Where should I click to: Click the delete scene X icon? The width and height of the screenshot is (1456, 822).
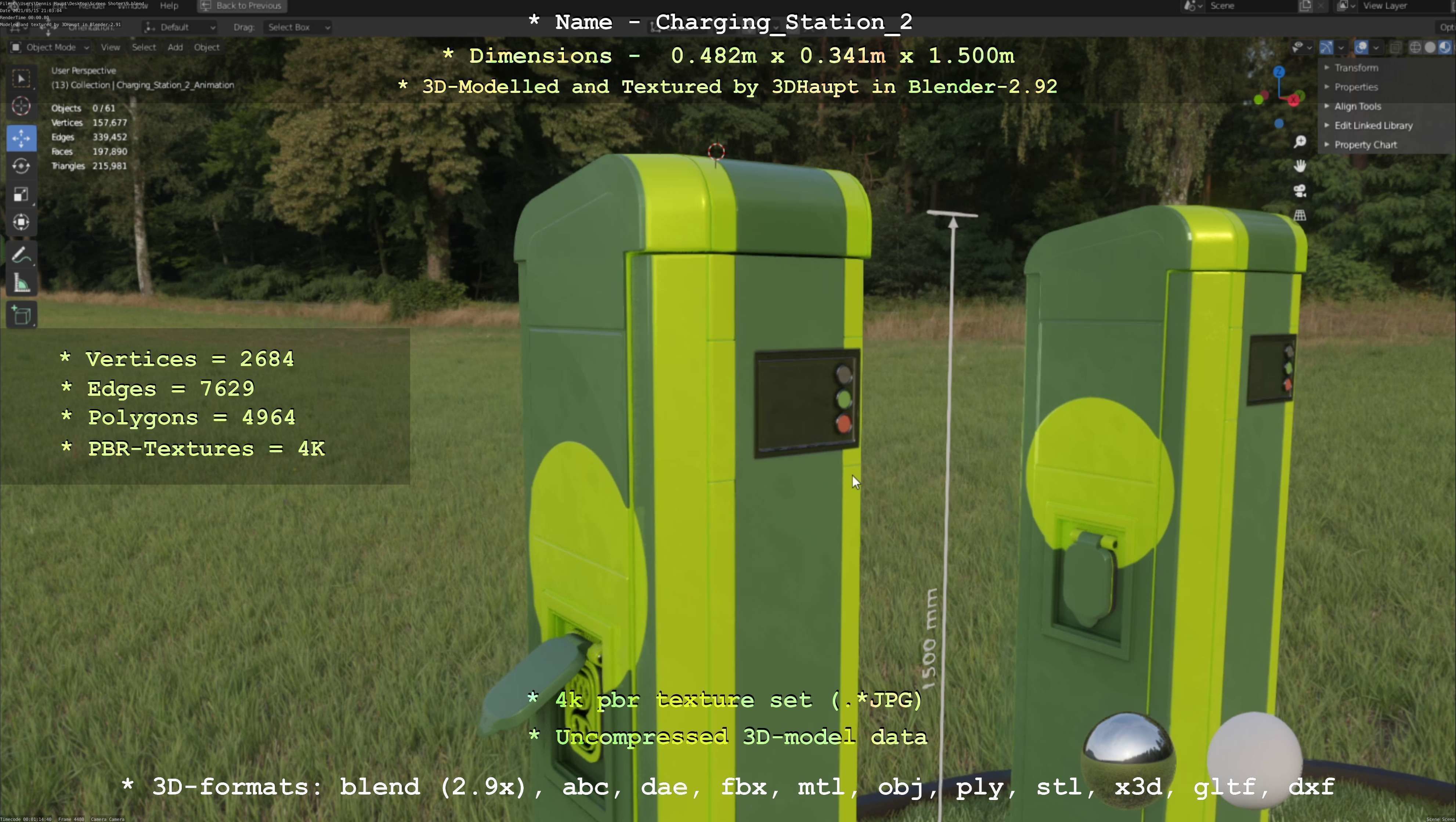point(1320,6)
